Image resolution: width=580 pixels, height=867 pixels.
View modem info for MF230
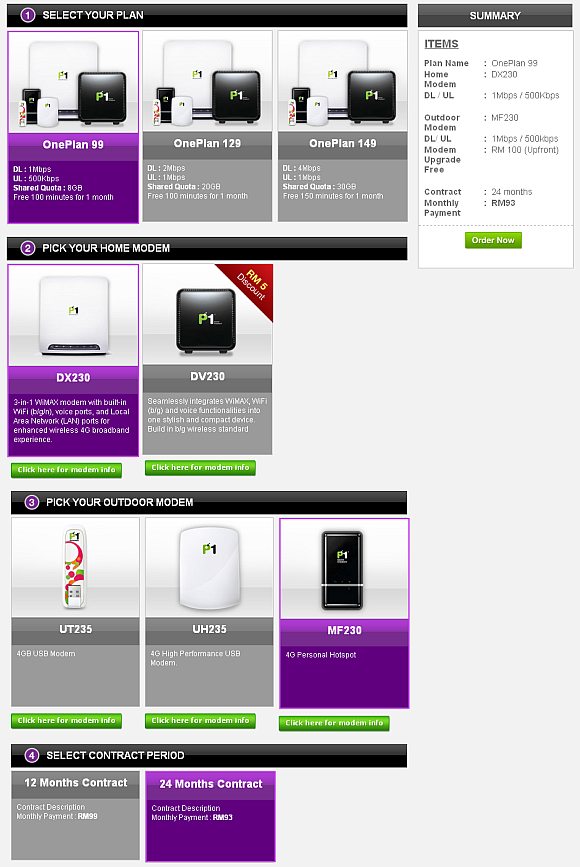pos(334,723)
